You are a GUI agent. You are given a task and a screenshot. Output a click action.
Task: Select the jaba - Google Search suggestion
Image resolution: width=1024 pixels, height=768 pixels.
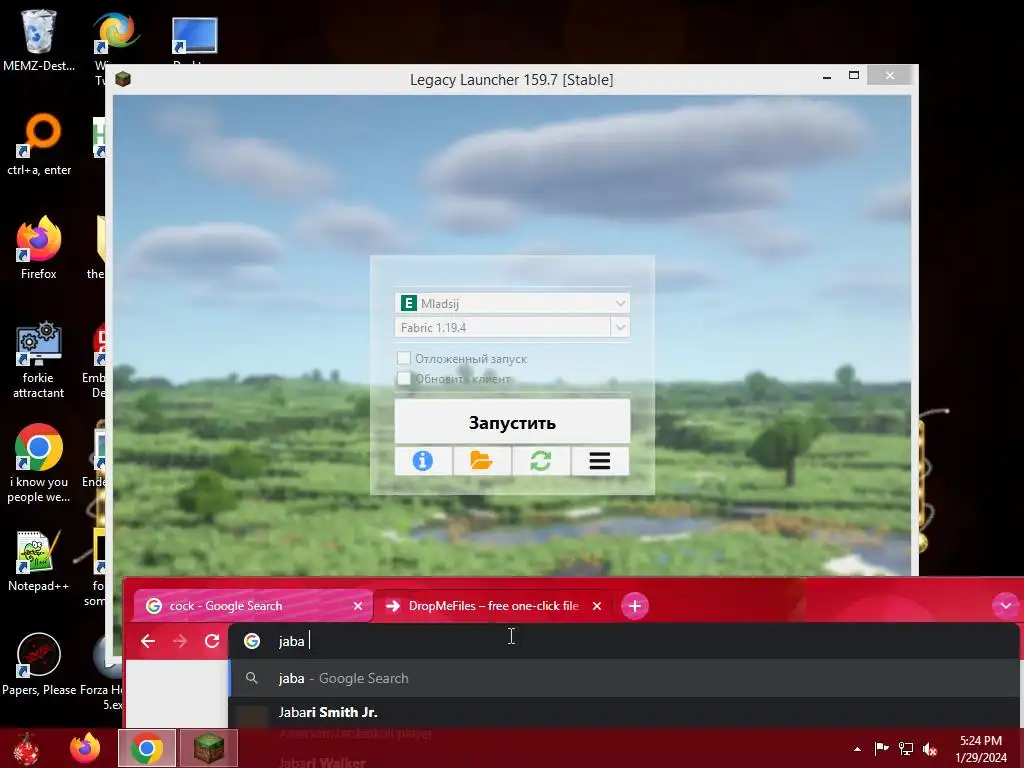pos(624,679)
